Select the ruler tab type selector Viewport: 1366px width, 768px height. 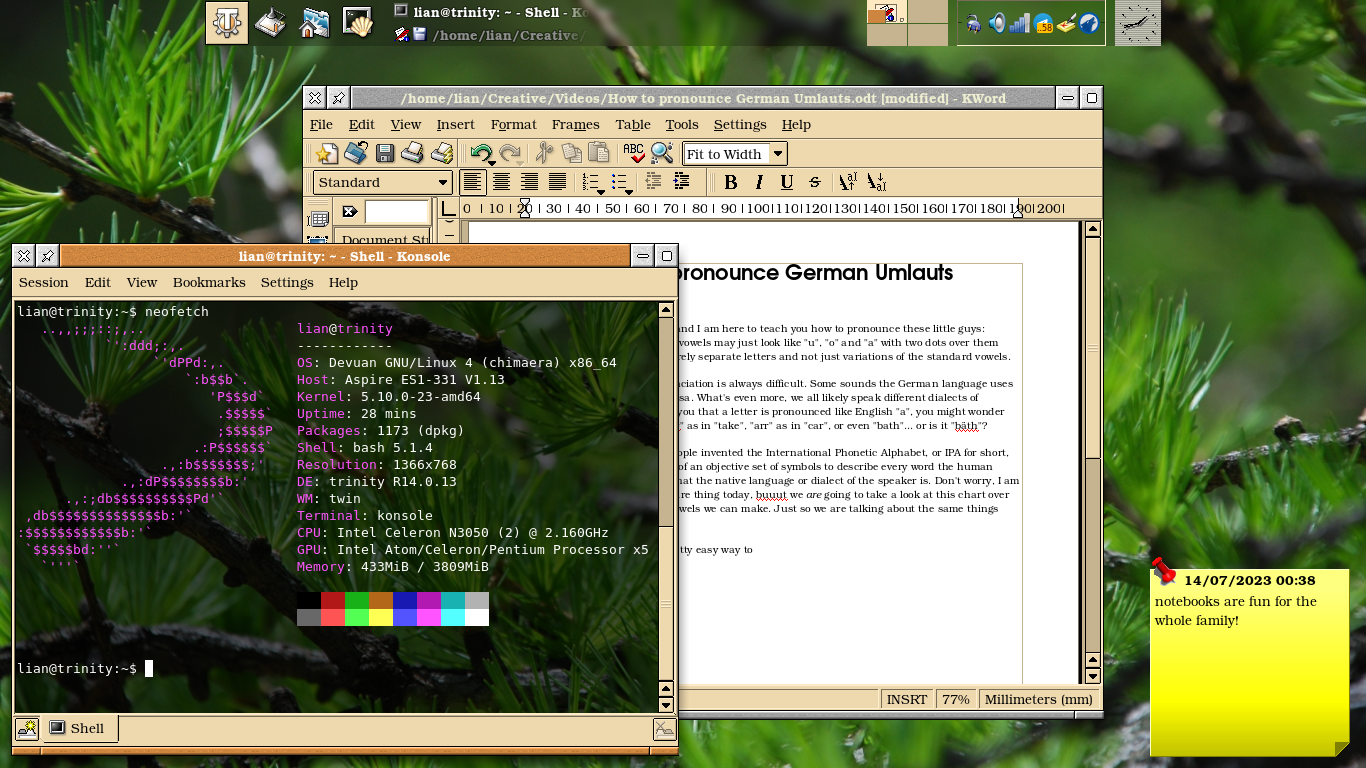pyautogui.click(x=449, y=208)
